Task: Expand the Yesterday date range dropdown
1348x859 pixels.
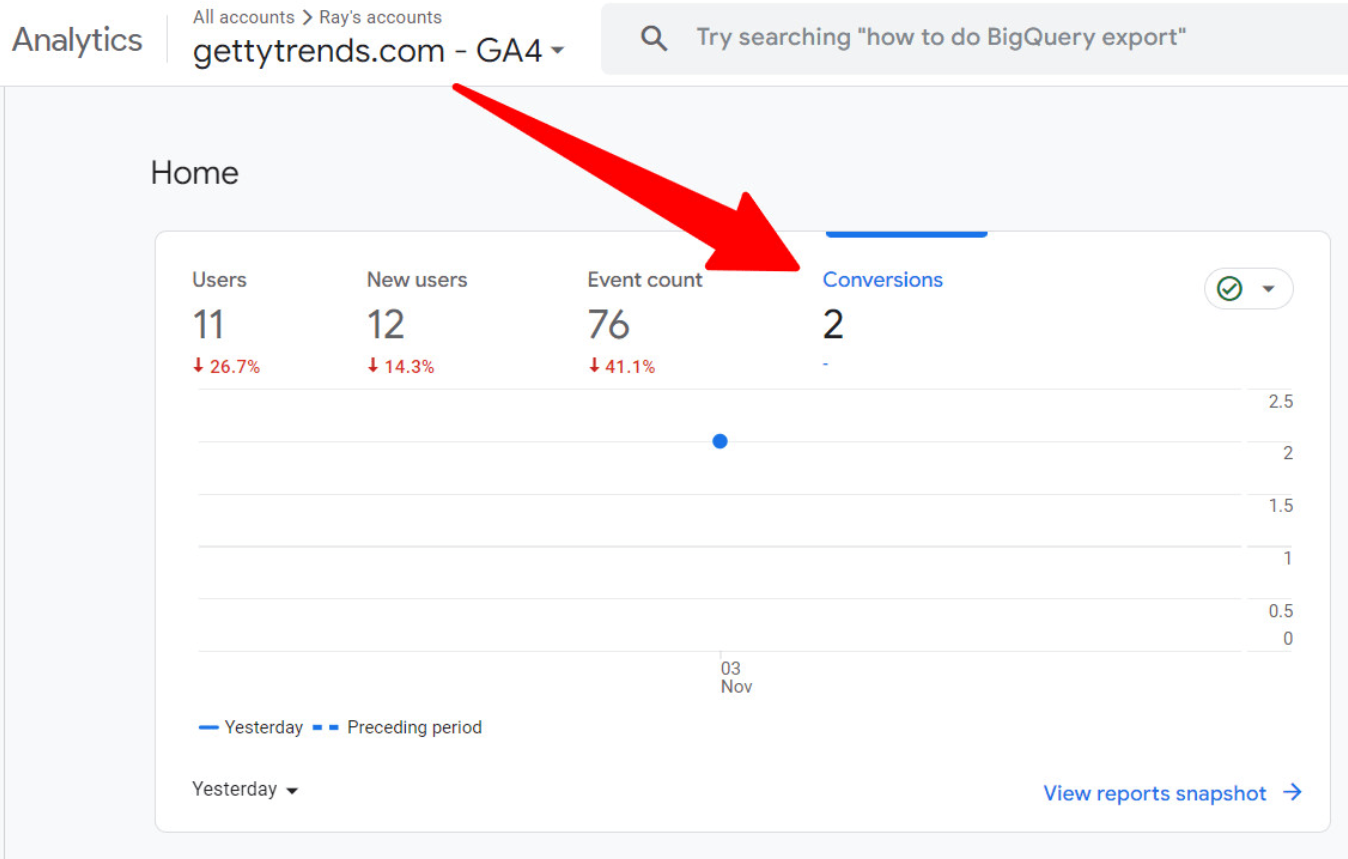Action: 245,790
